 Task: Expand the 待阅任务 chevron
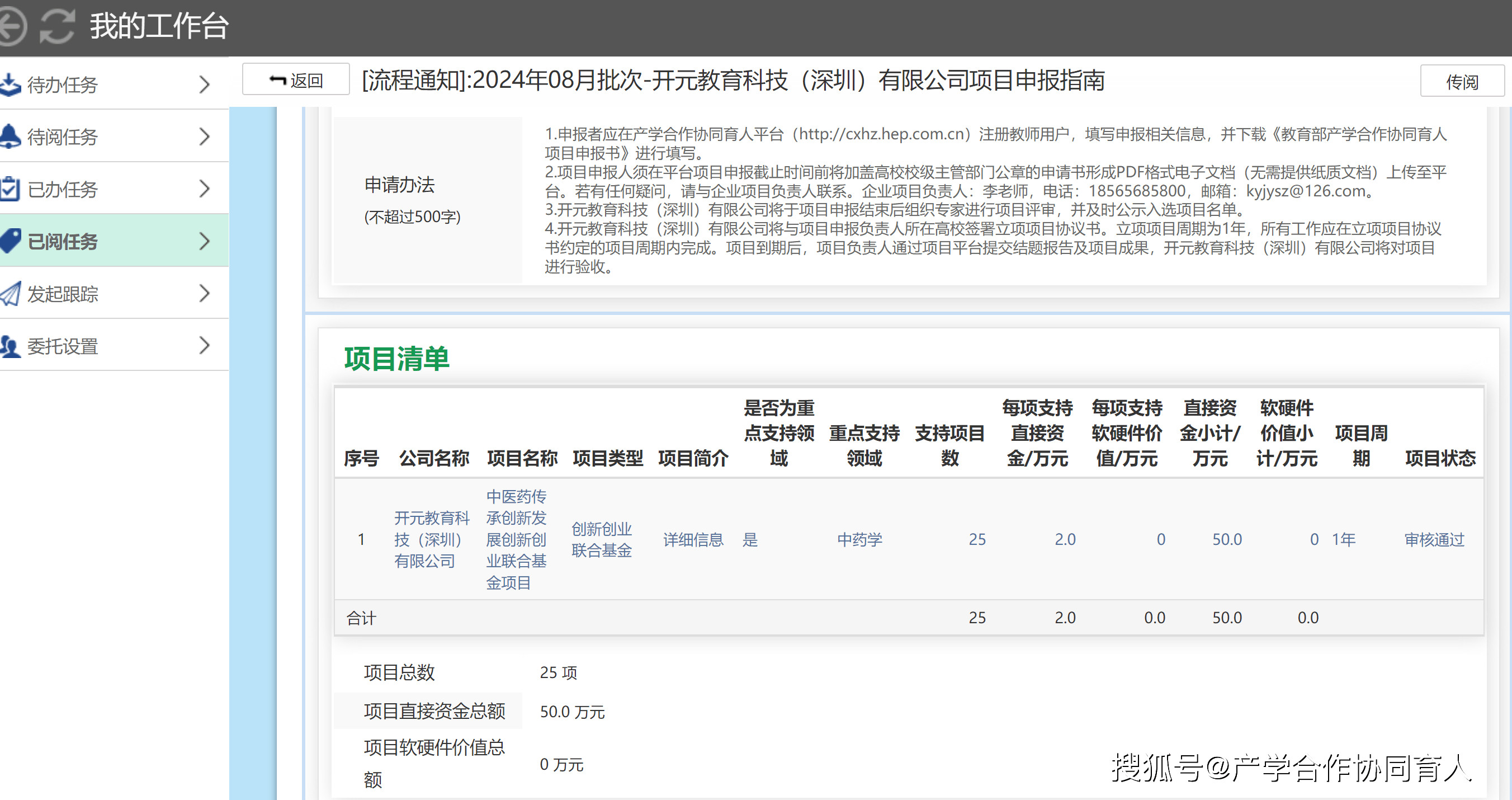(204, 137)
